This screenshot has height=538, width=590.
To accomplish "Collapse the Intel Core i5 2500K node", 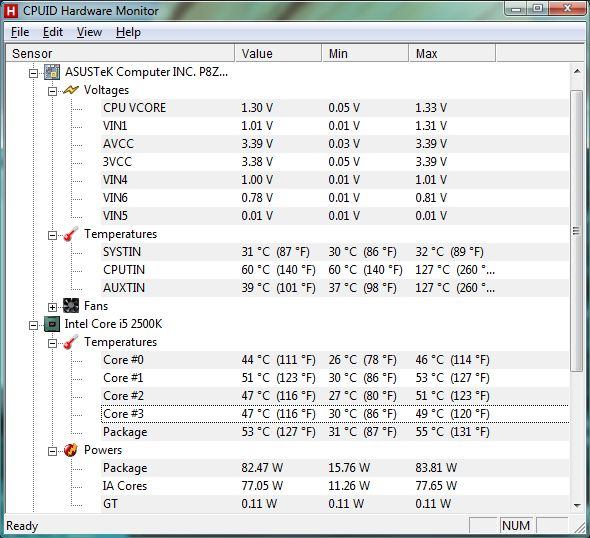I will (33, 325).
